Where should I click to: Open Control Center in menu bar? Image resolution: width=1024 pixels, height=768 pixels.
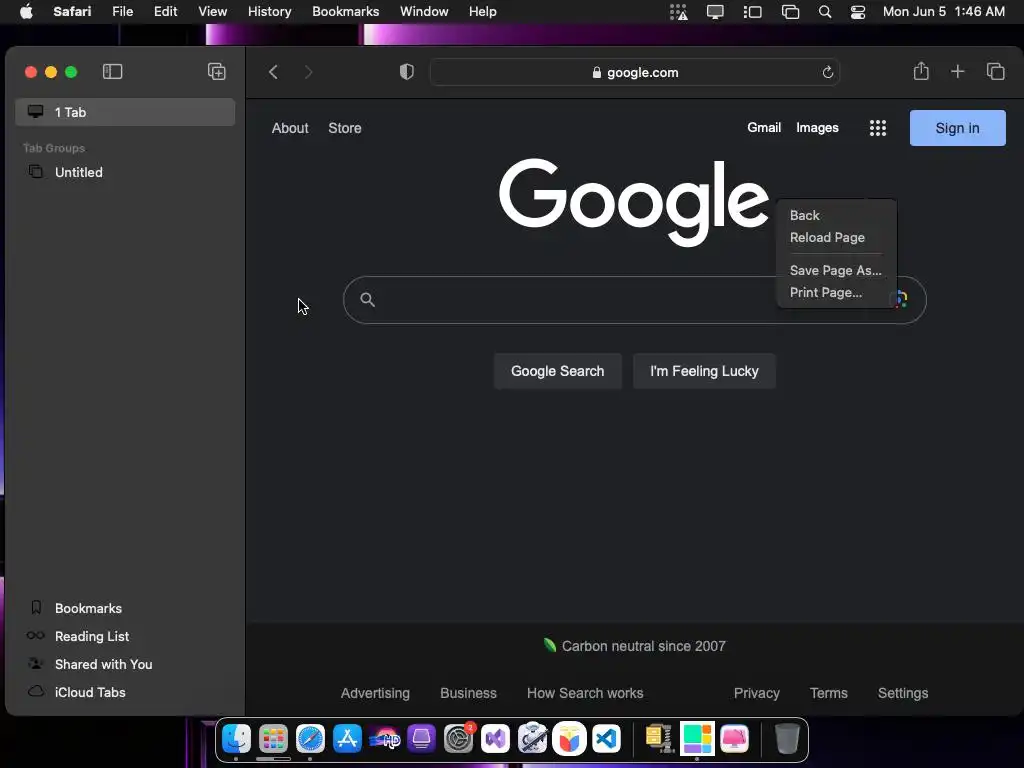coord(857,12)
